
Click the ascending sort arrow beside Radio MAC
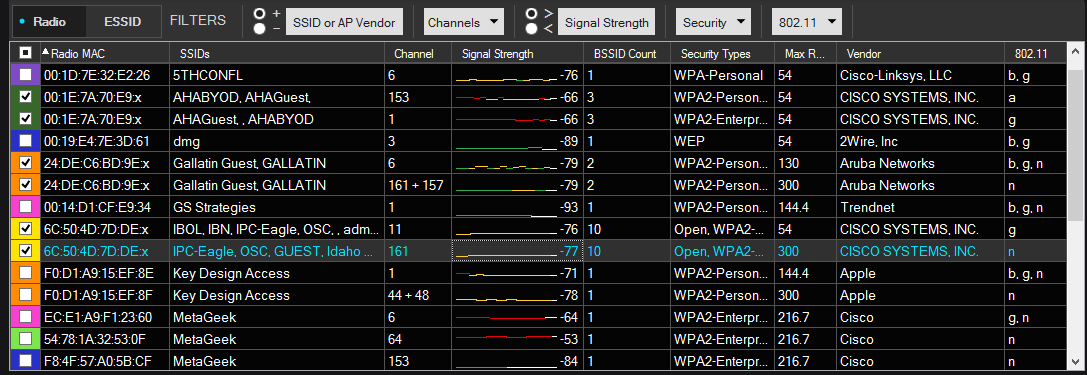point(46,52)
